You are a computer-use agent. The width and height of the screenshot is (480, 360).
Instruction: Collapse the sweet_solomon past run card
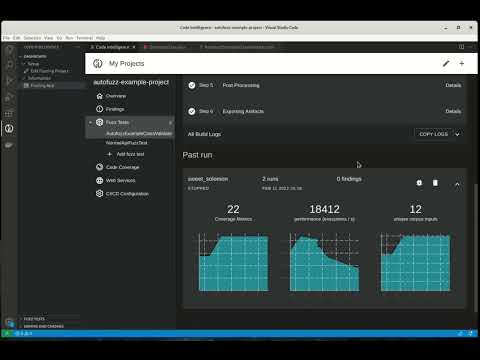click(457, 184)
